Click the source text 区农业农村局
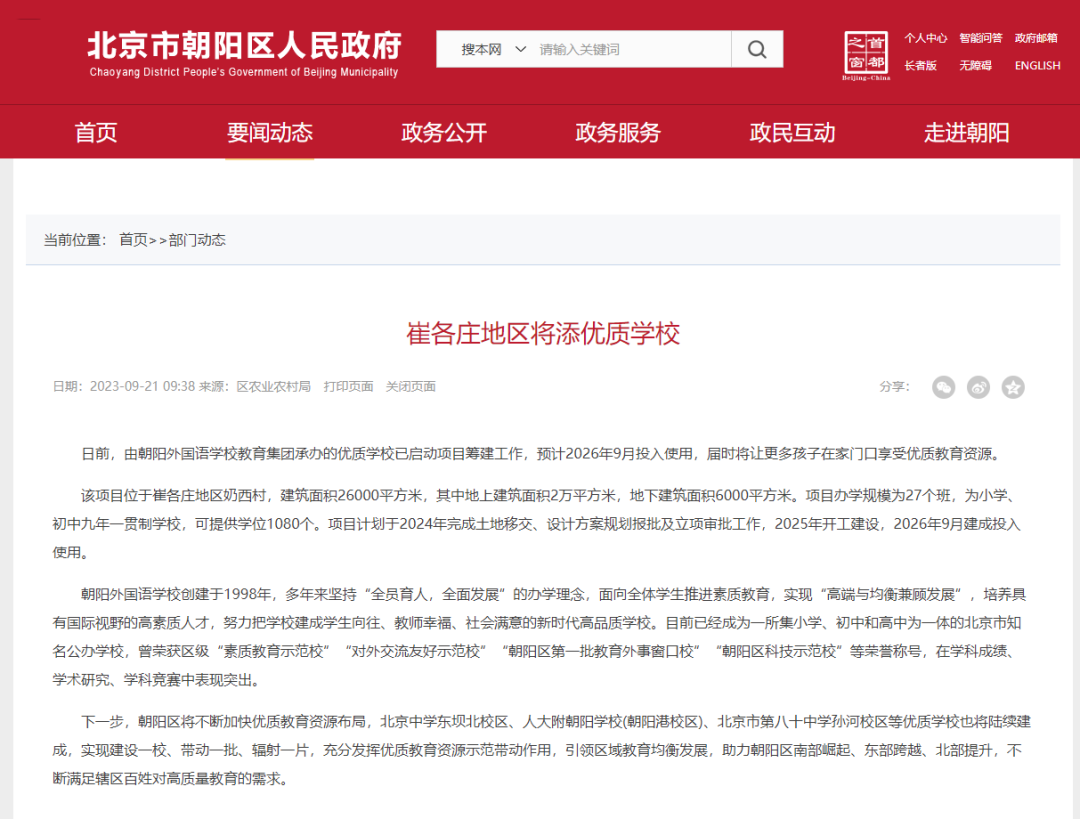 click(273, 386)
